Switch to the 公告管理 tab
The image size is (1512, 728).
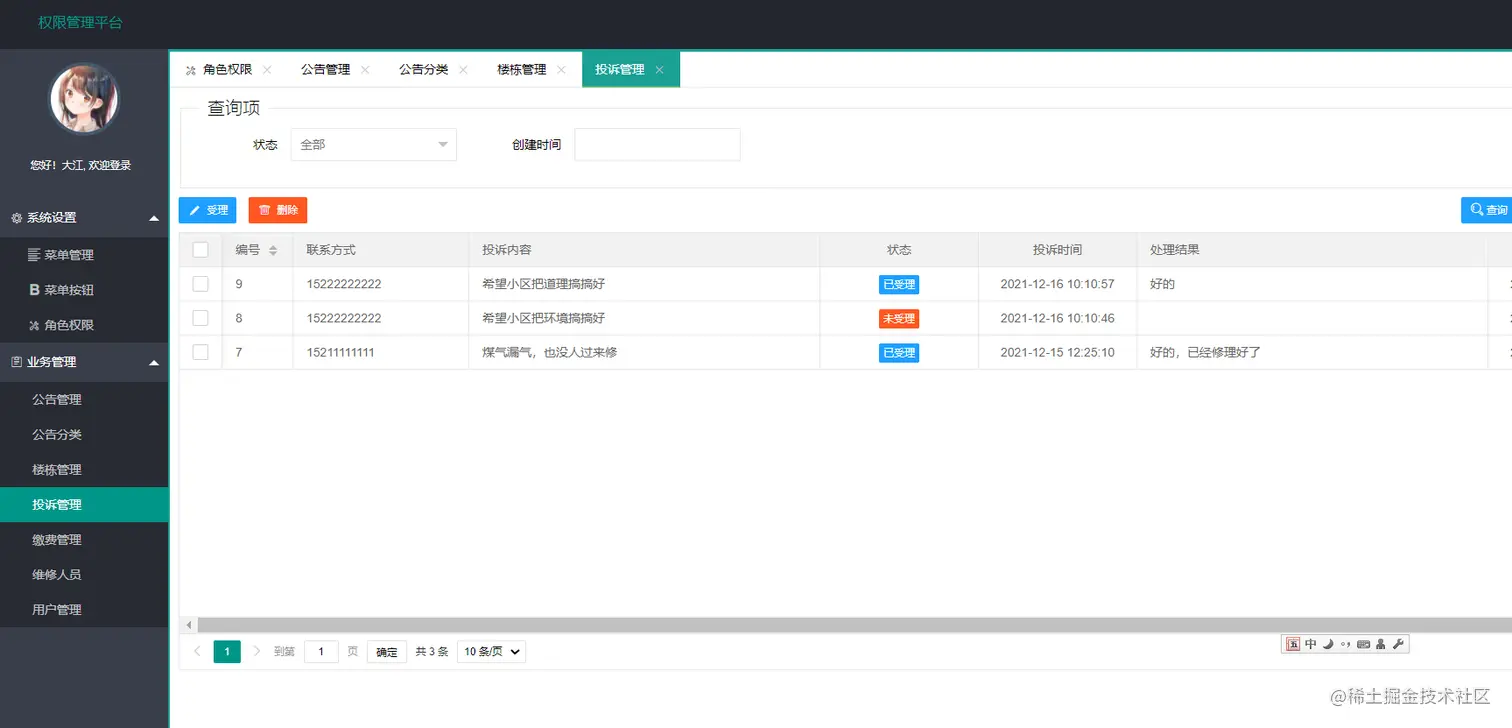(326, 70)
